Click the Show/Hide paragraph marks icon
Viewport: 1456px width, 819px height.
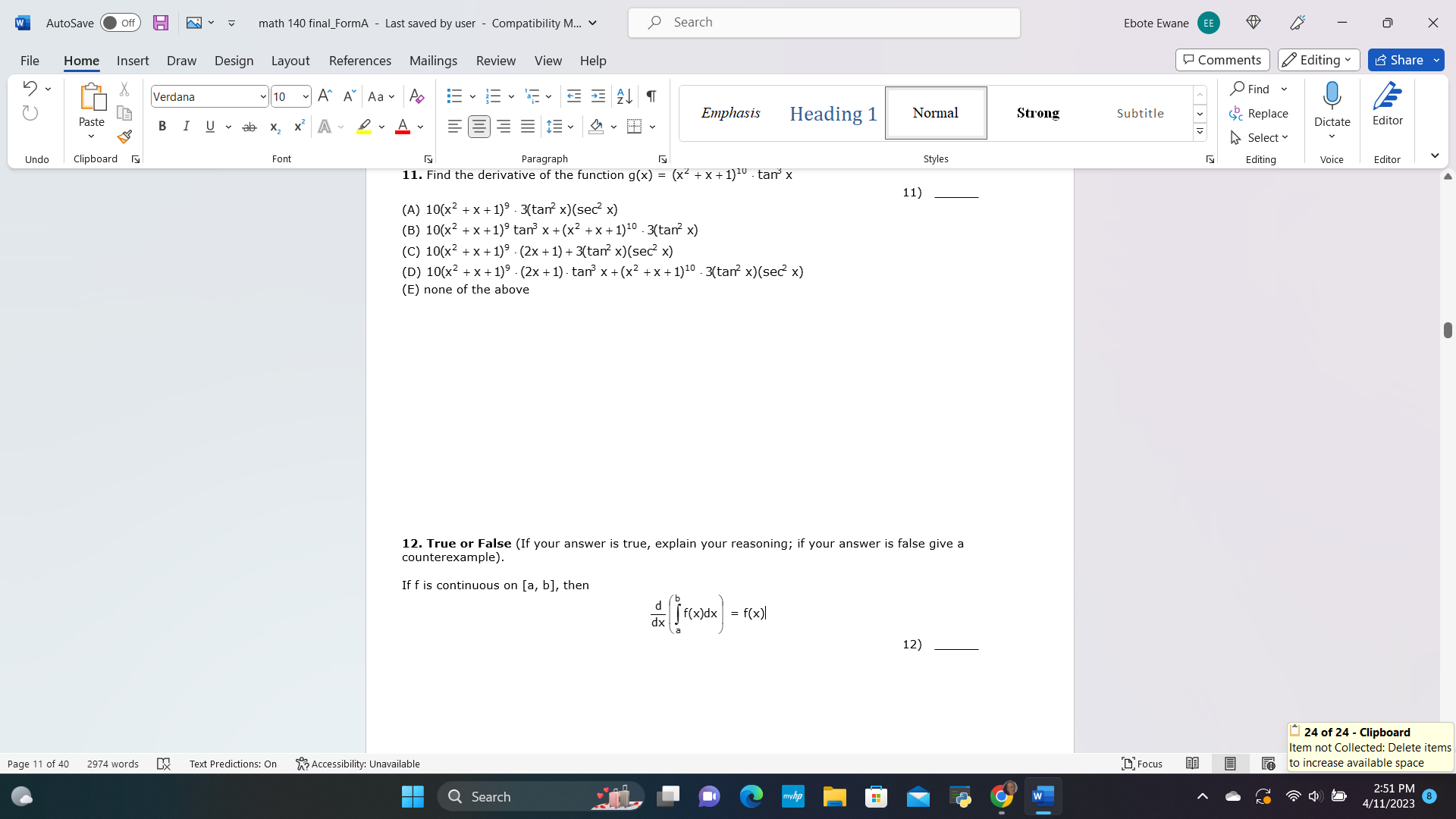651,96
